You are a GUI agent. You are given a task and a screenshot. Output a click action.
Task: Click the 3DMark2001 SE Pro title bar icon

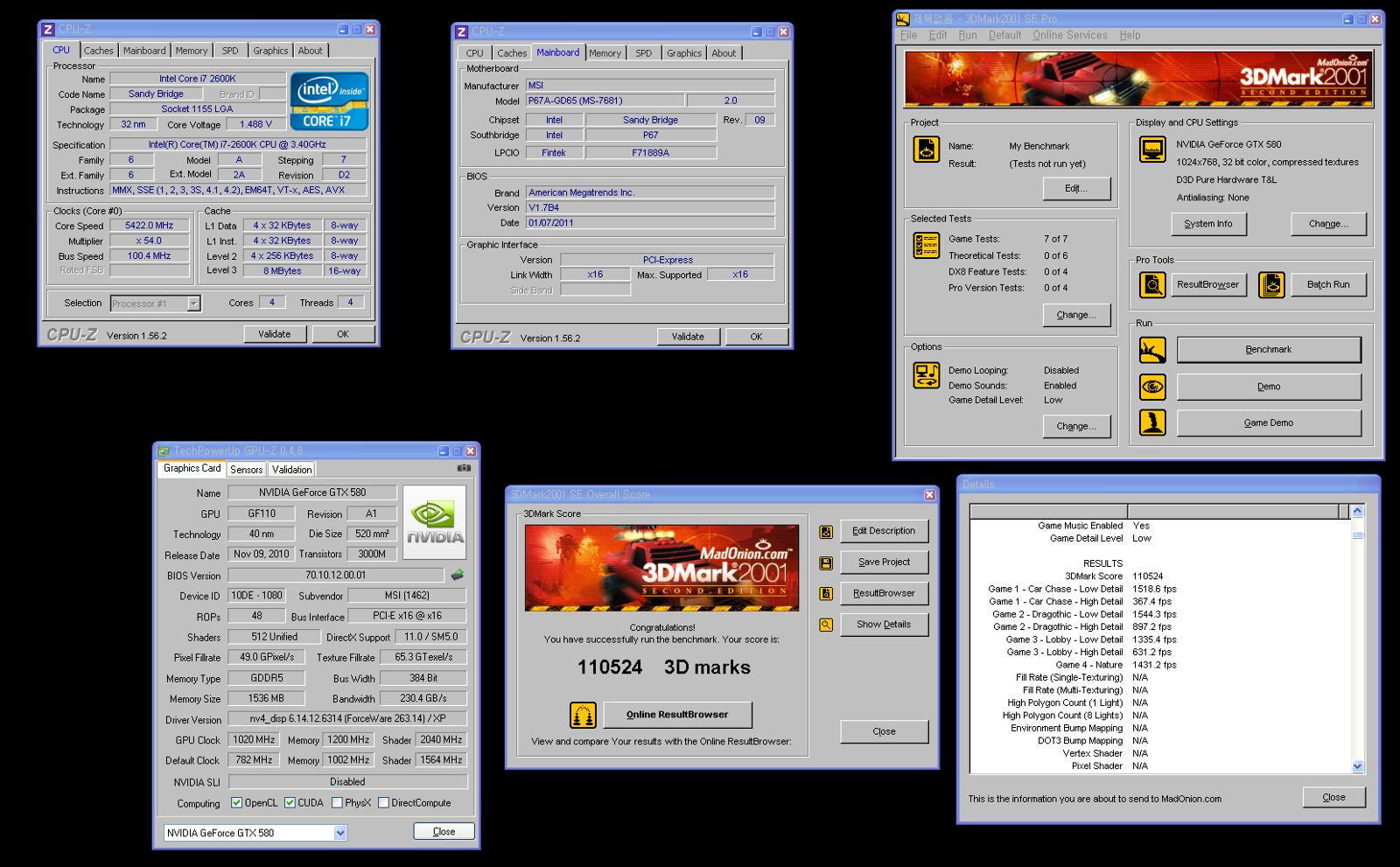point(903,19)
